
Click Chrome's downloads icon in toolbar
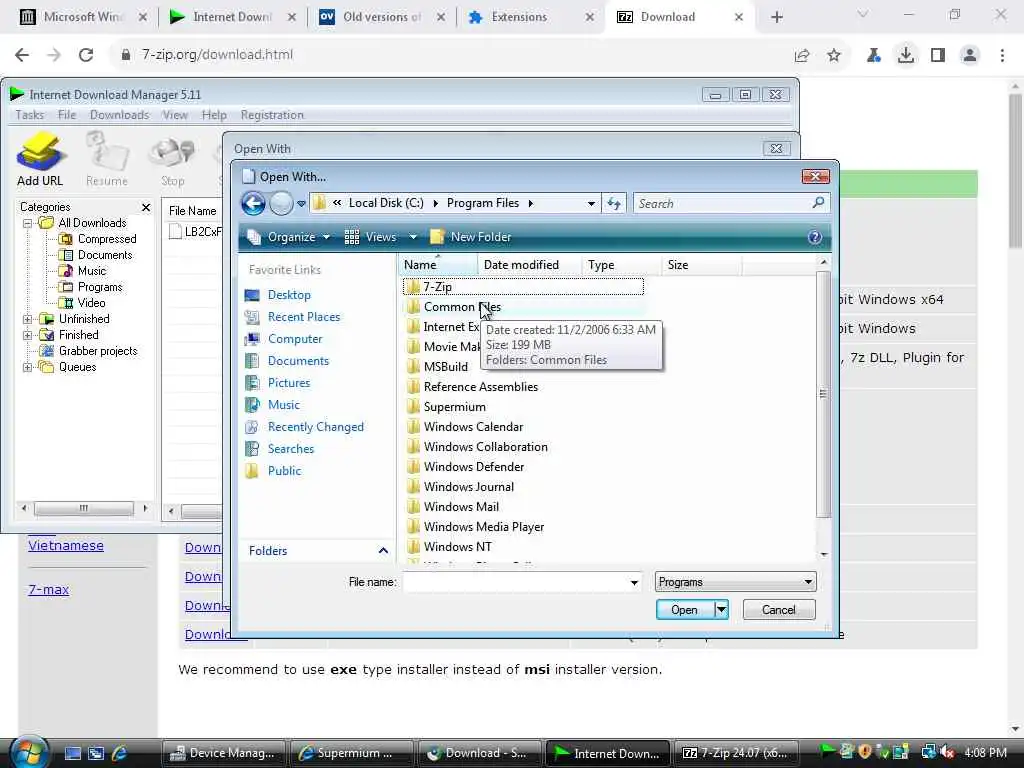point(905,55)
